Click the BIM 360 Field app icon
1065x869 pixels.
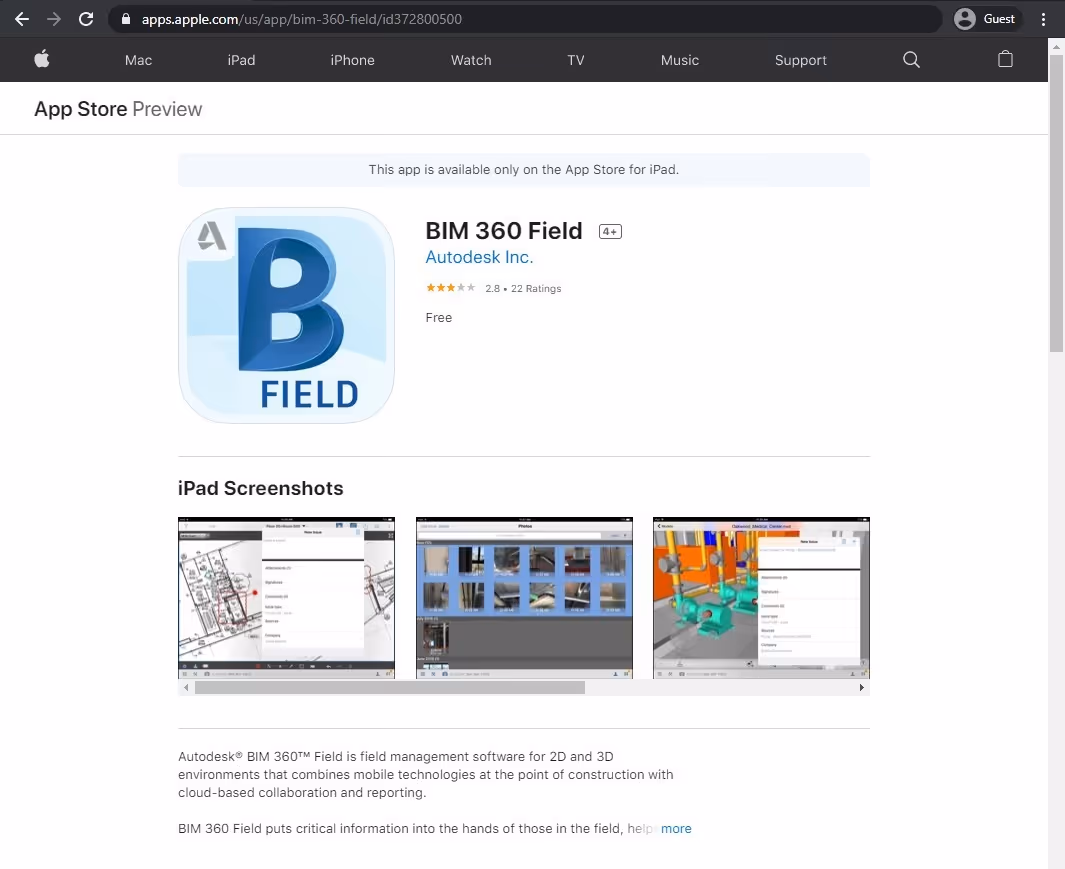click(286, 315)
